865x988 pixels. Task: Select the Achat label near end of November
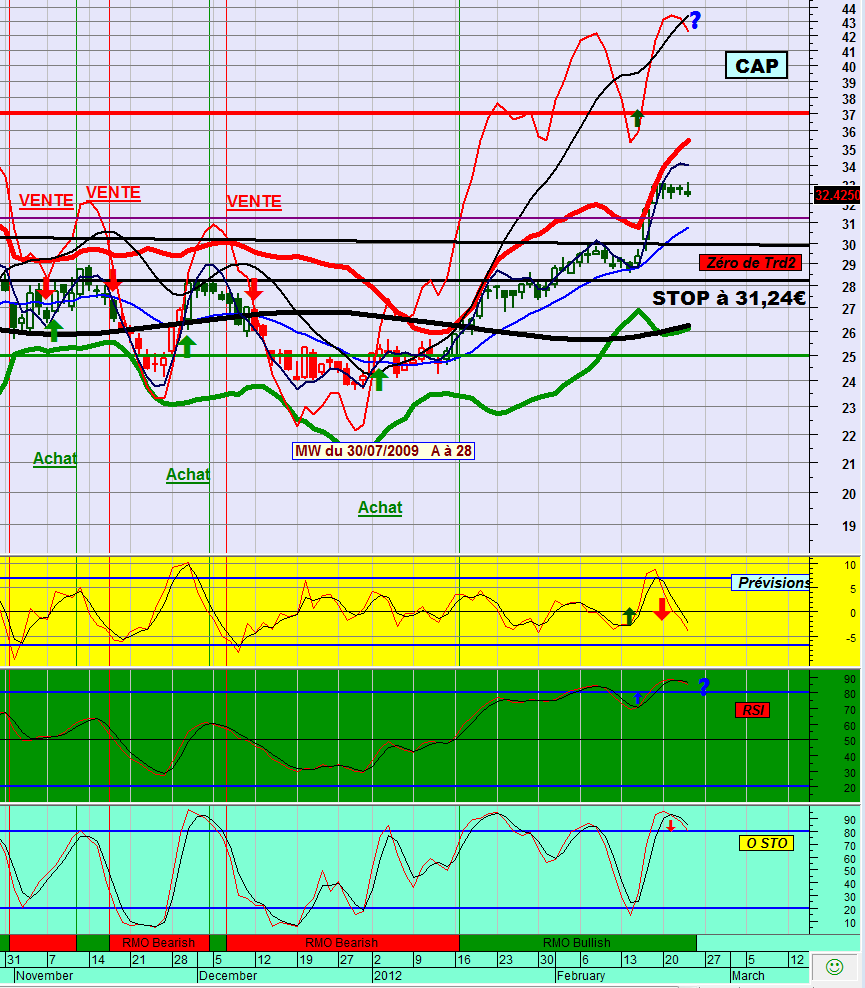click(x=188, y=475)
